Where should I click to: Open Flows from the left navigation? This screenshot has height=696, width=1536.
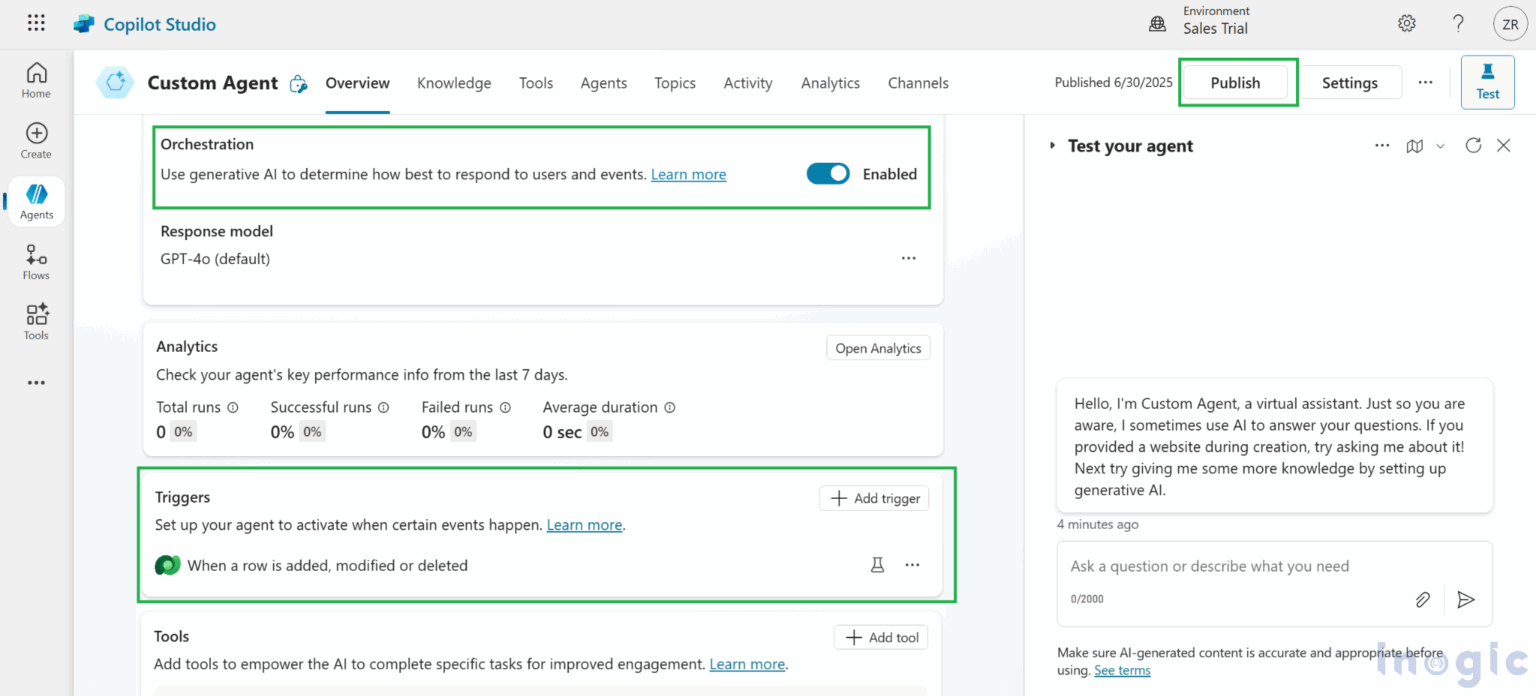[x=36, y=261]
